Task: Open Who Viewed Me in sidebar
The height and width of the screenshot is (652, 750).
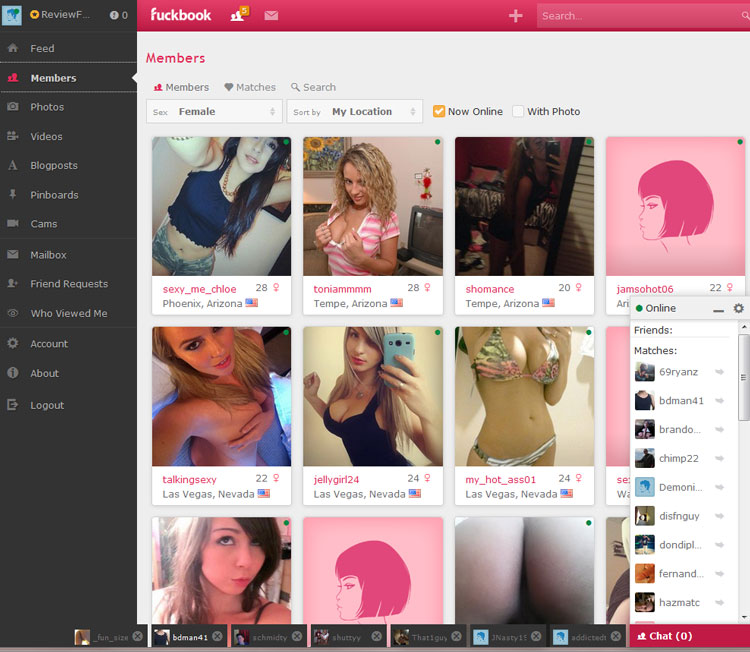Action: point(68,313)
